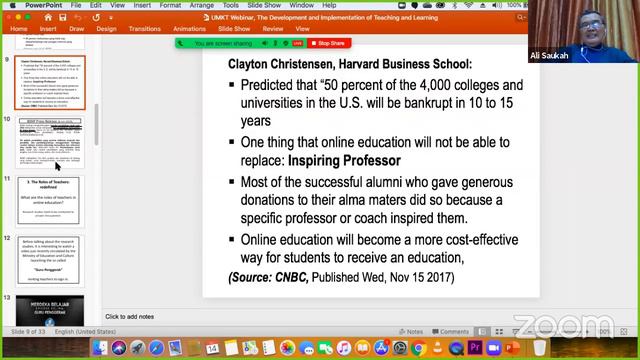Open the Apple menu
Image resolution: width=640 pixels, height=360 pixels.
point(13,5)
